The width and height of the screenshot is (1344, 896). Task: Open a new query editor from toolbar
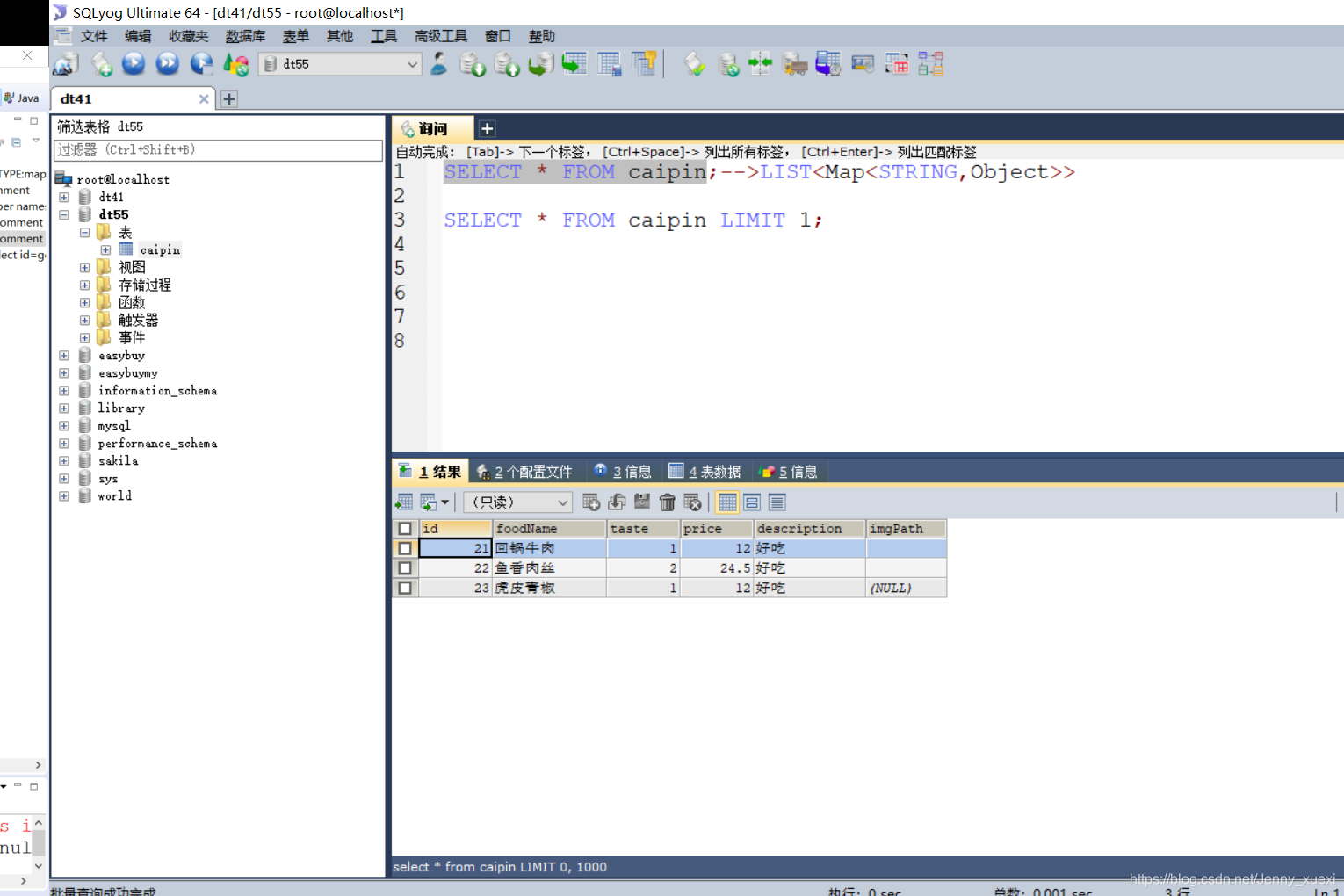tap(102, 64)
